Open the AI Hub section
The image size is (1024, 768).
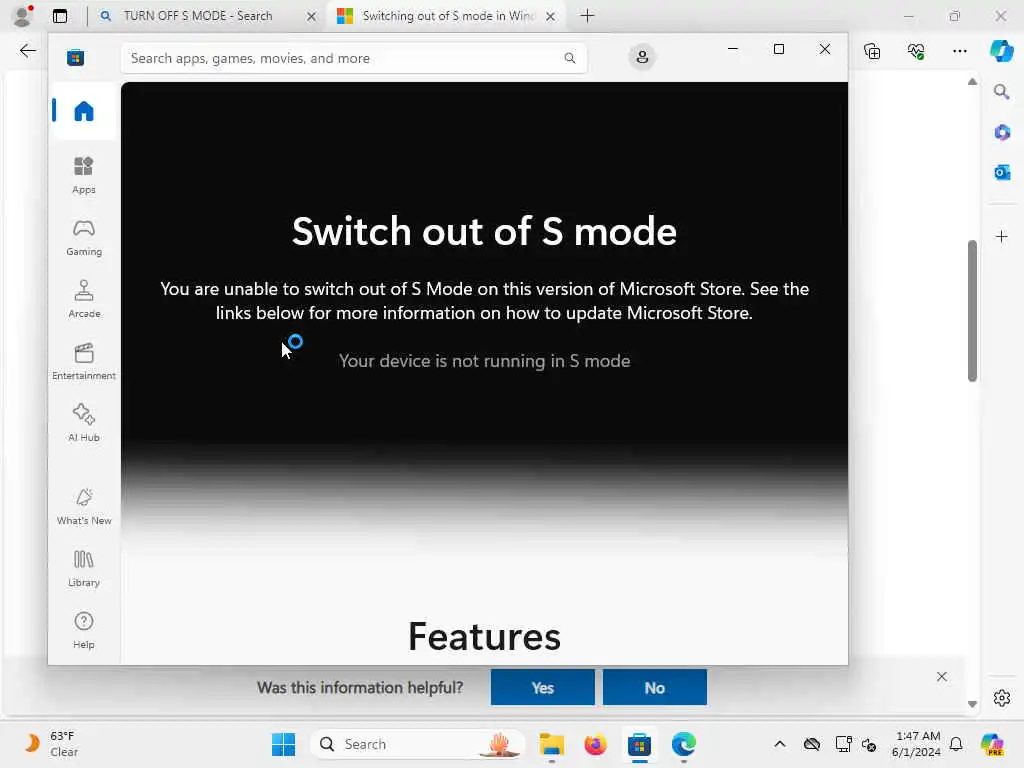click(x=84, y=424)
